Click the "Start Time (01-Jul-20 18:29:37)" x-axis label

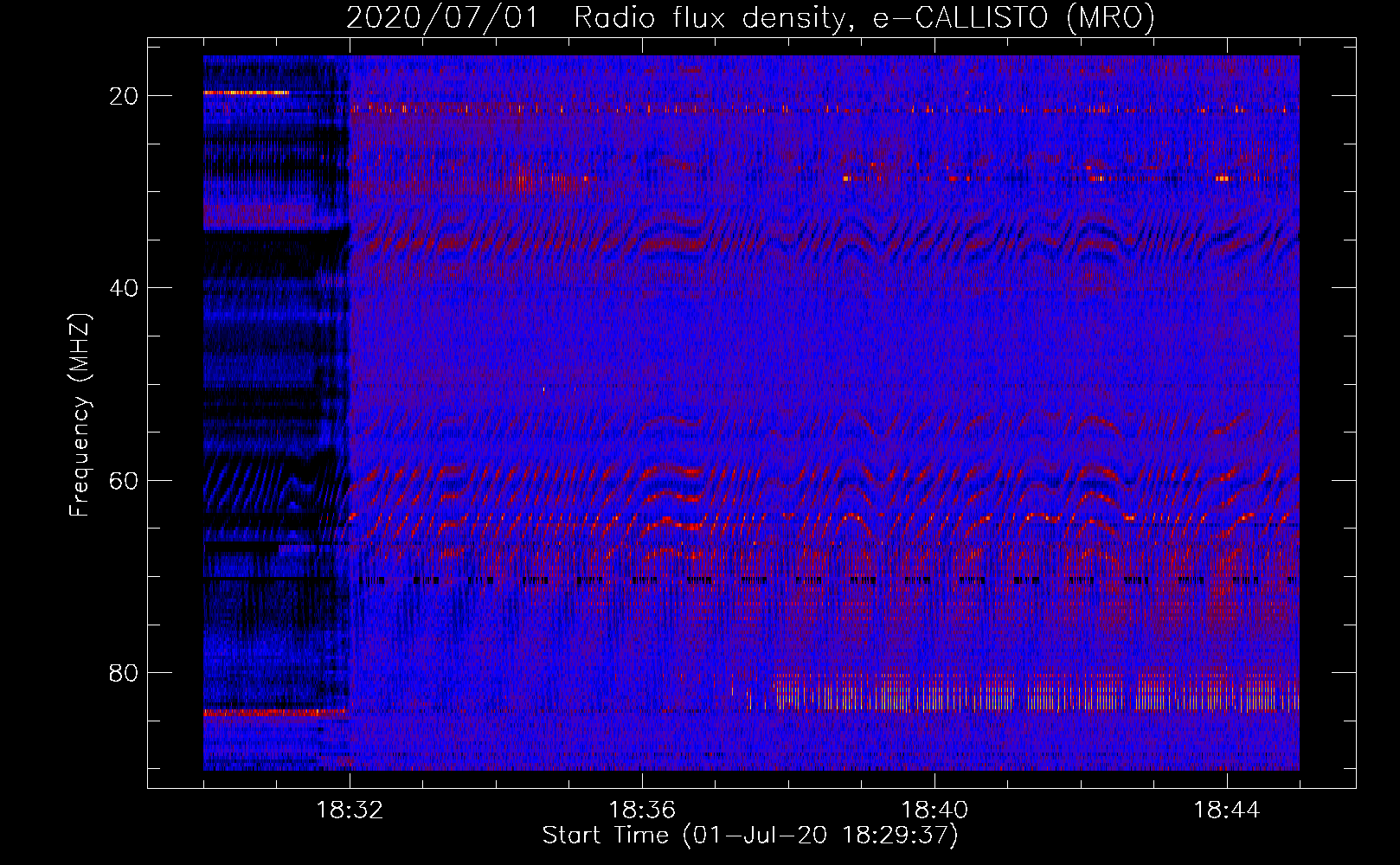[x=750, y=836]
